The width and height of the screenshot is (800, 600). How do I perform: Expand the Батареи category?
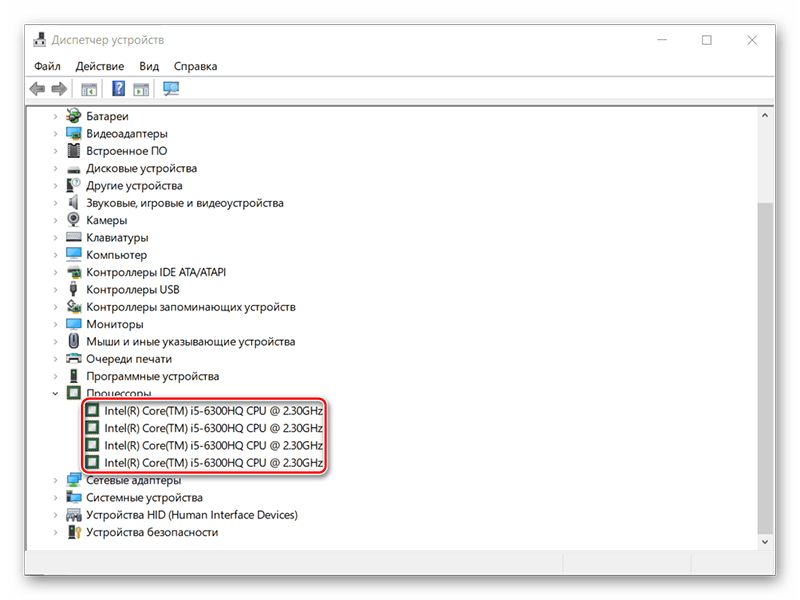[x=56, y=116]
